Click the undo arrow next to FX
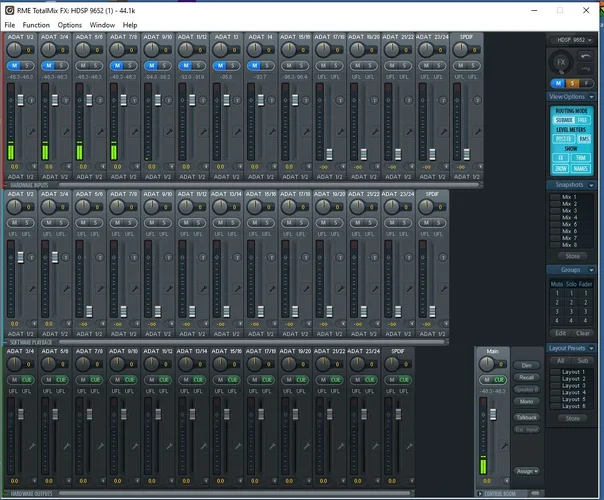 pyautogui.click(x=585, y=57)
